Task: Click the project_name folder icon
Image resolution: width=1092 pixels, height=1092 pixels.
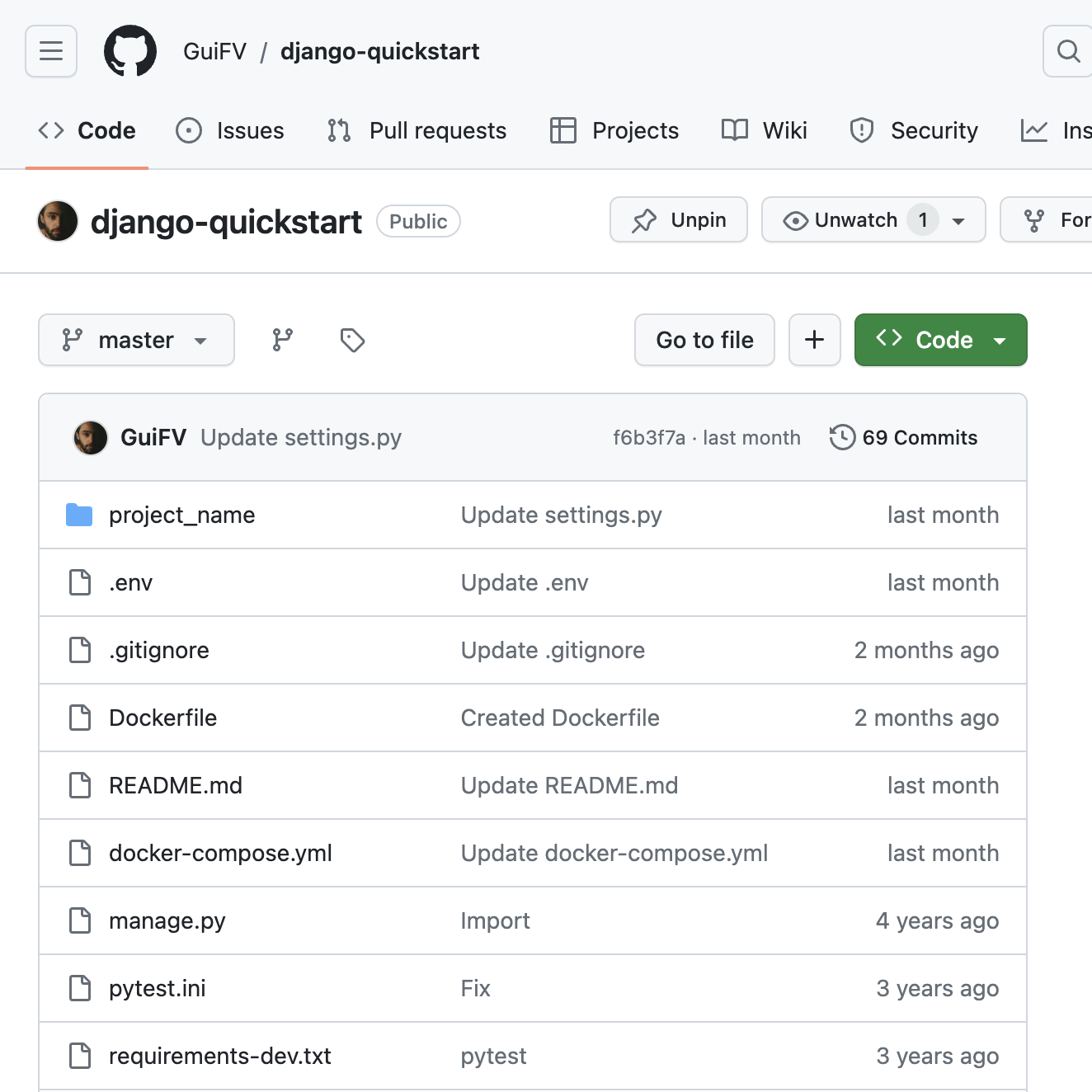Action: [x=79, y=515]
